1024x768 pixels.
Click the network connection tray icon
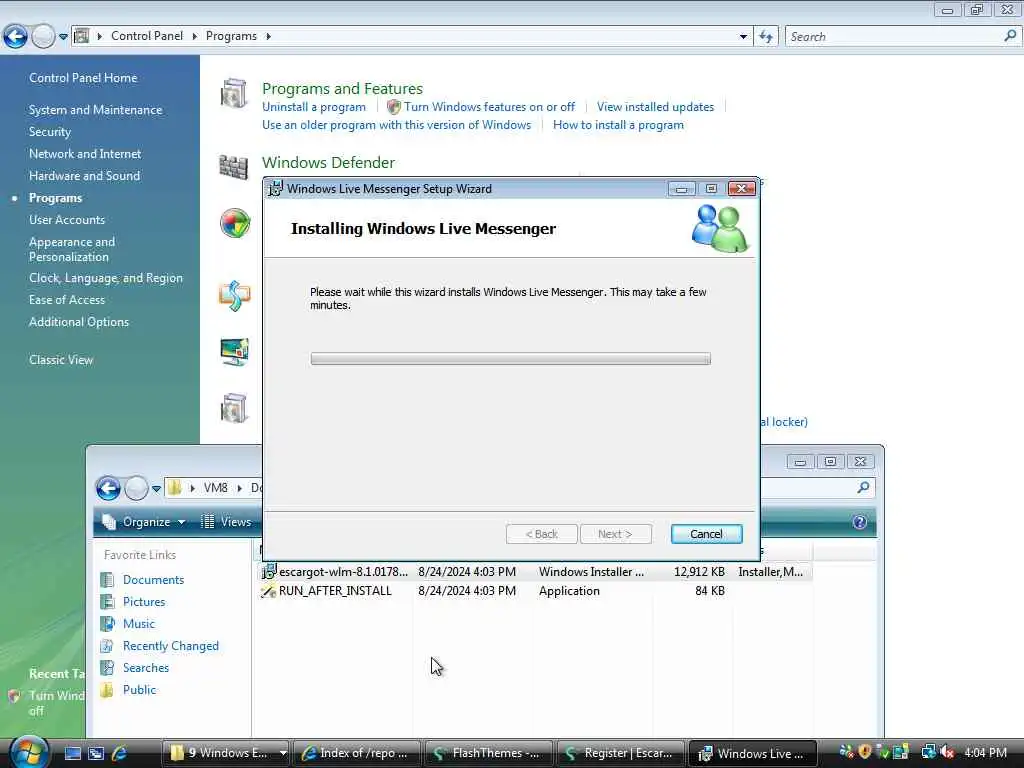(x=928, y=752)
